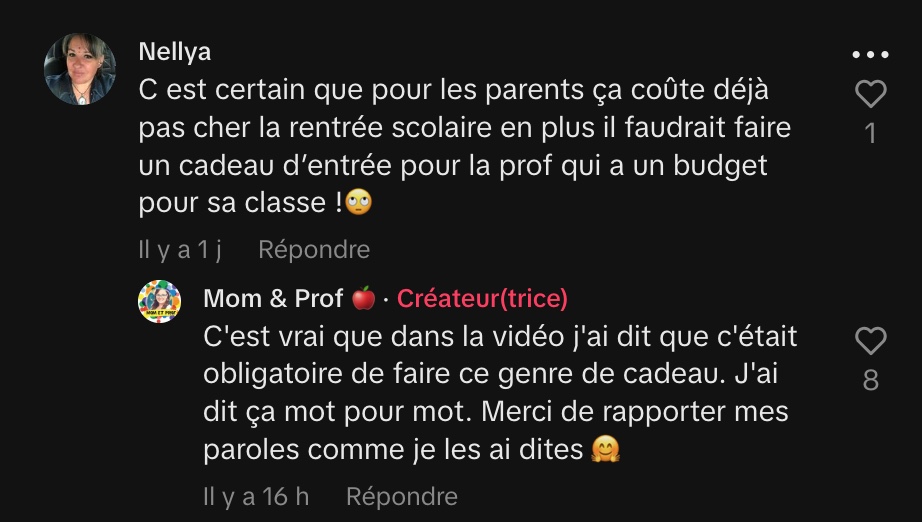The width and height of the screenshot is (922, 522).
Task: Select the 'Il y a 1 j' timestamp
Action: pos(180,250)
